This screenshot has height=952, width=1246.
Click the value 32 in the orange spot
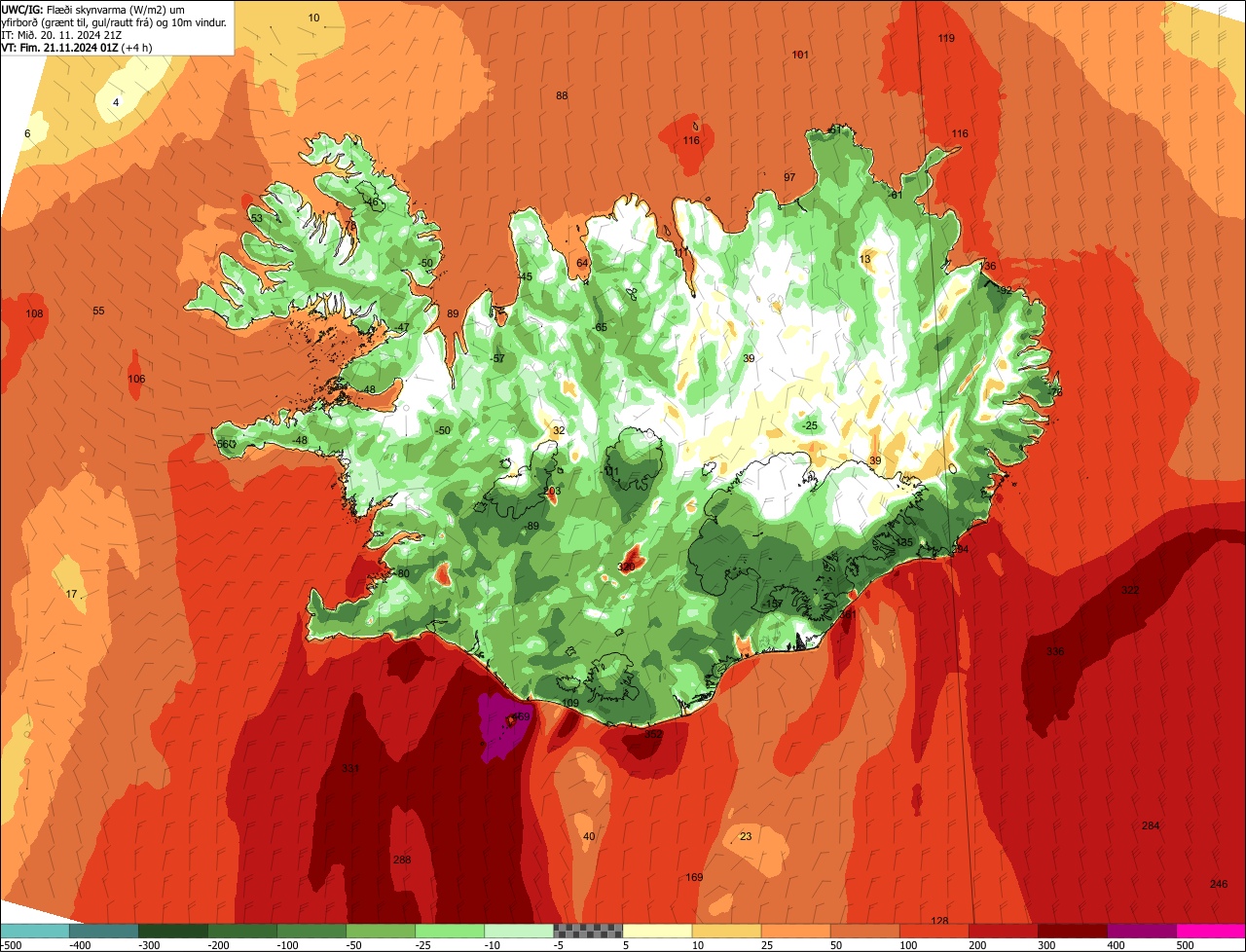[x=559, y=430]
